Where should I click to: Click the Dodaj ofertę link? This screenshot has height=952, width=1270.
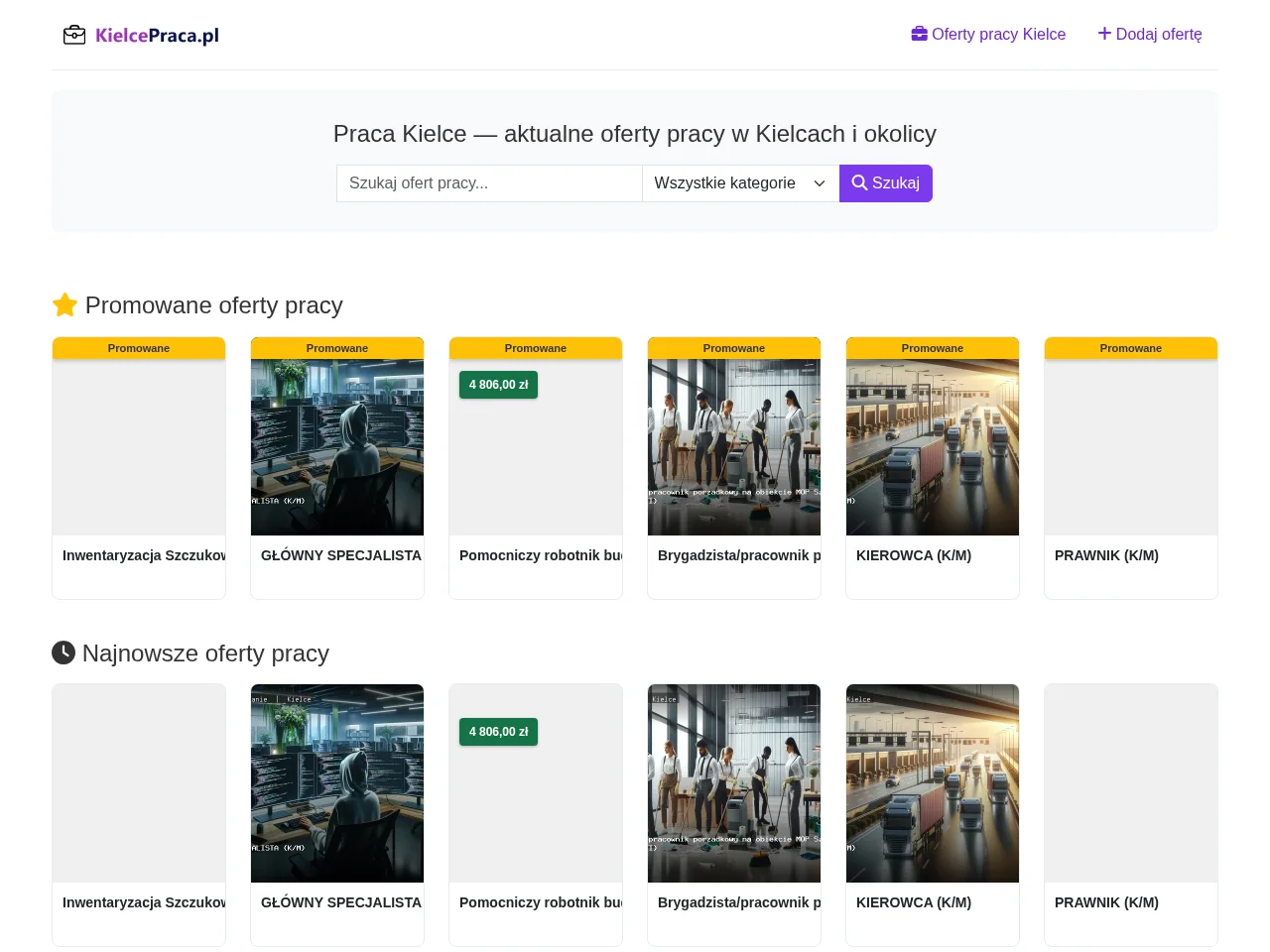[1150, 35]
